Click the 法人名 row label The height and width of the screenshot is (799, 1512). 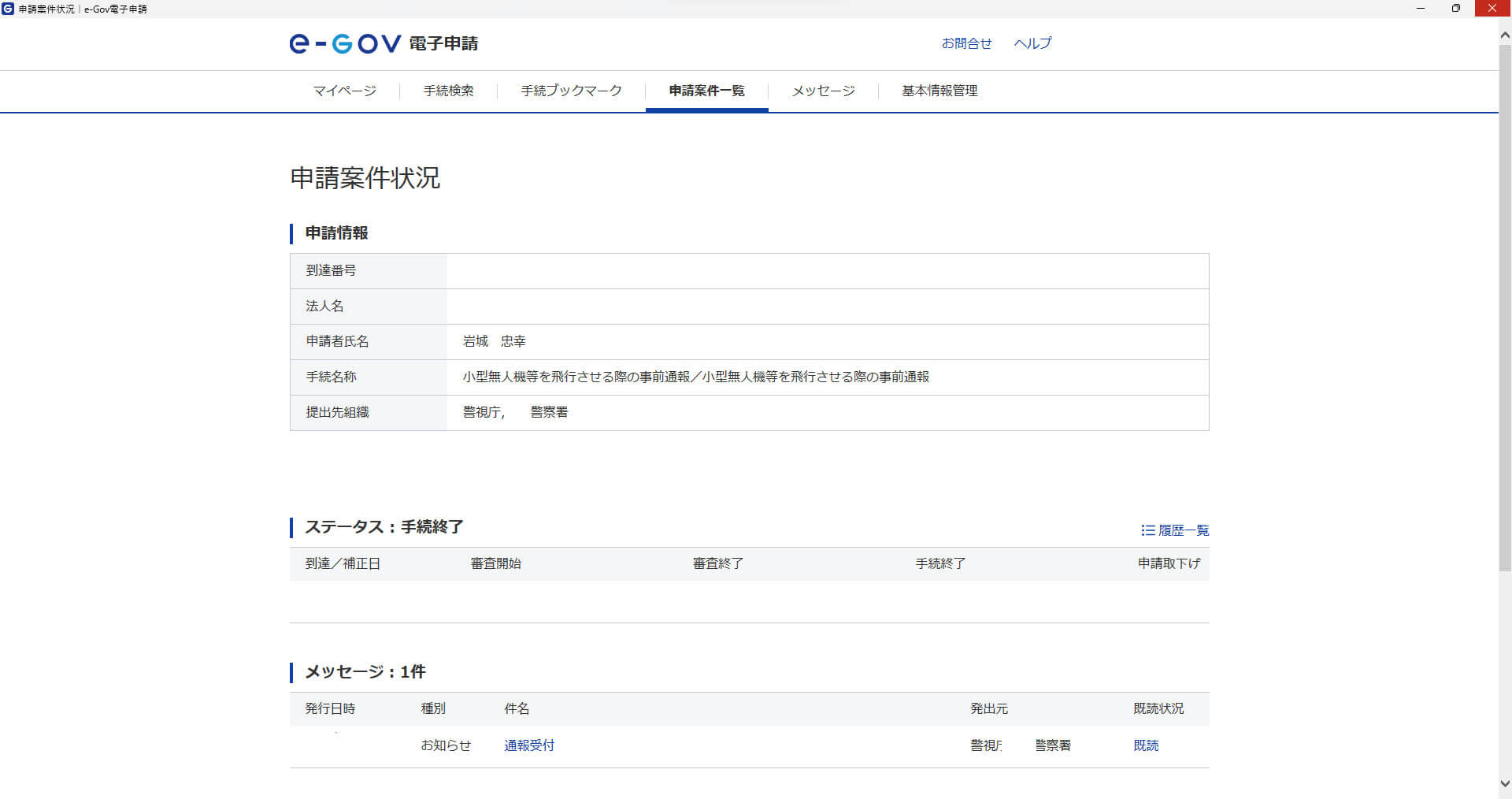(324, 306)
